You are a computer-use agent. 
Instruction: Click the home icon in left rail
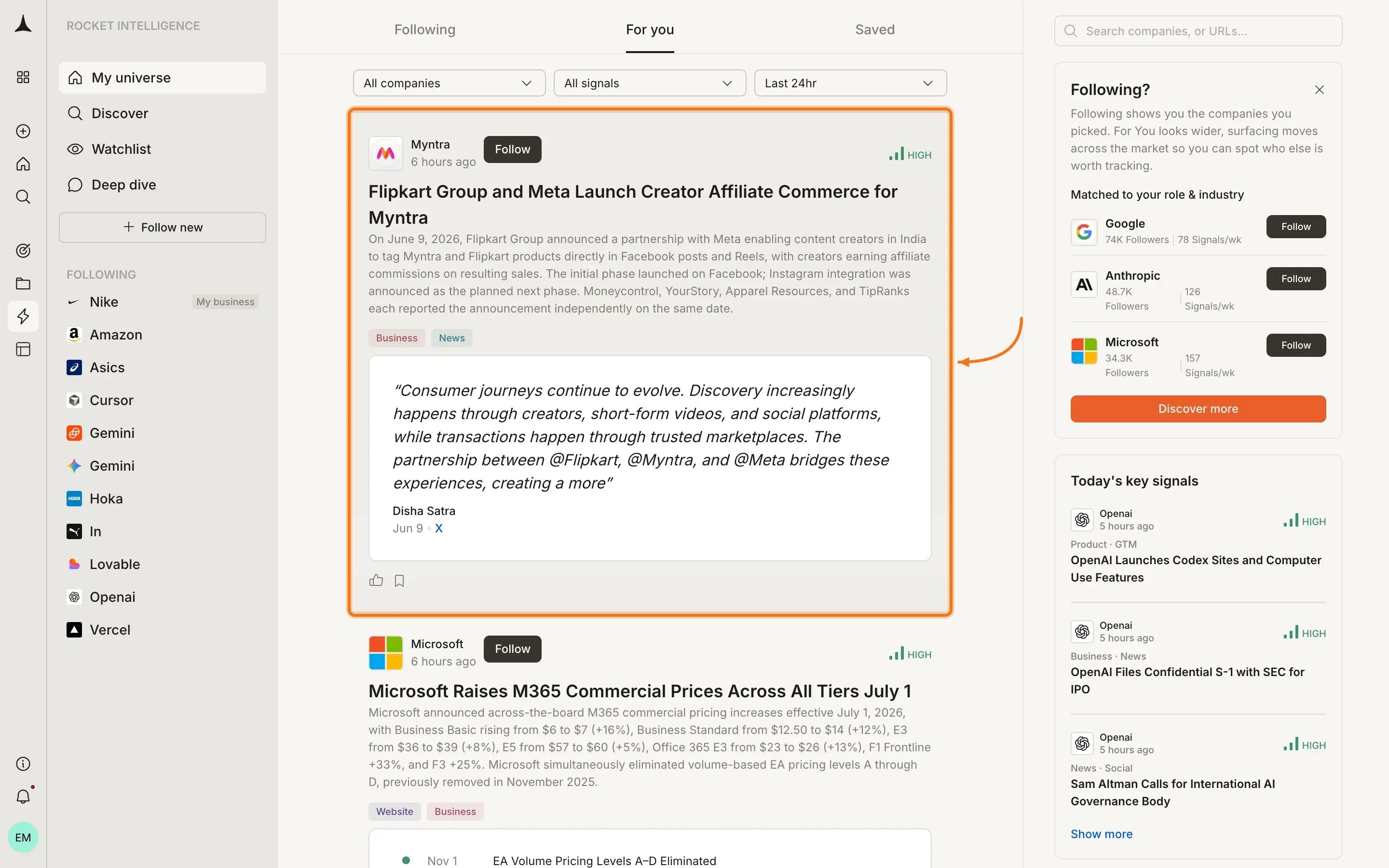(23, 164)
